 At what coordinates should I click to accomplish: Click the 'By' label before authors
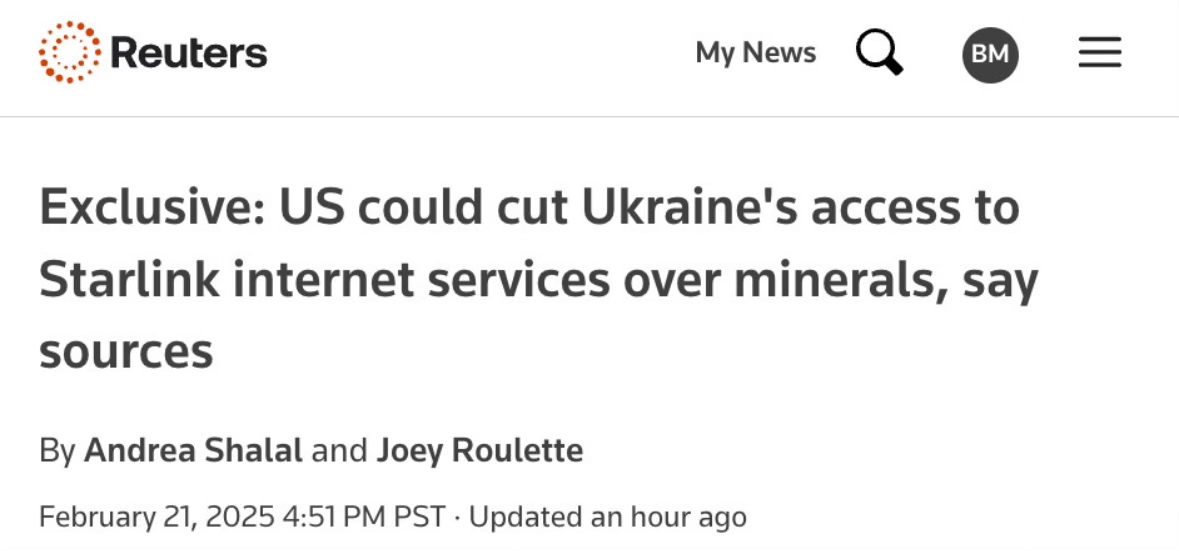[x=57, y=450]
